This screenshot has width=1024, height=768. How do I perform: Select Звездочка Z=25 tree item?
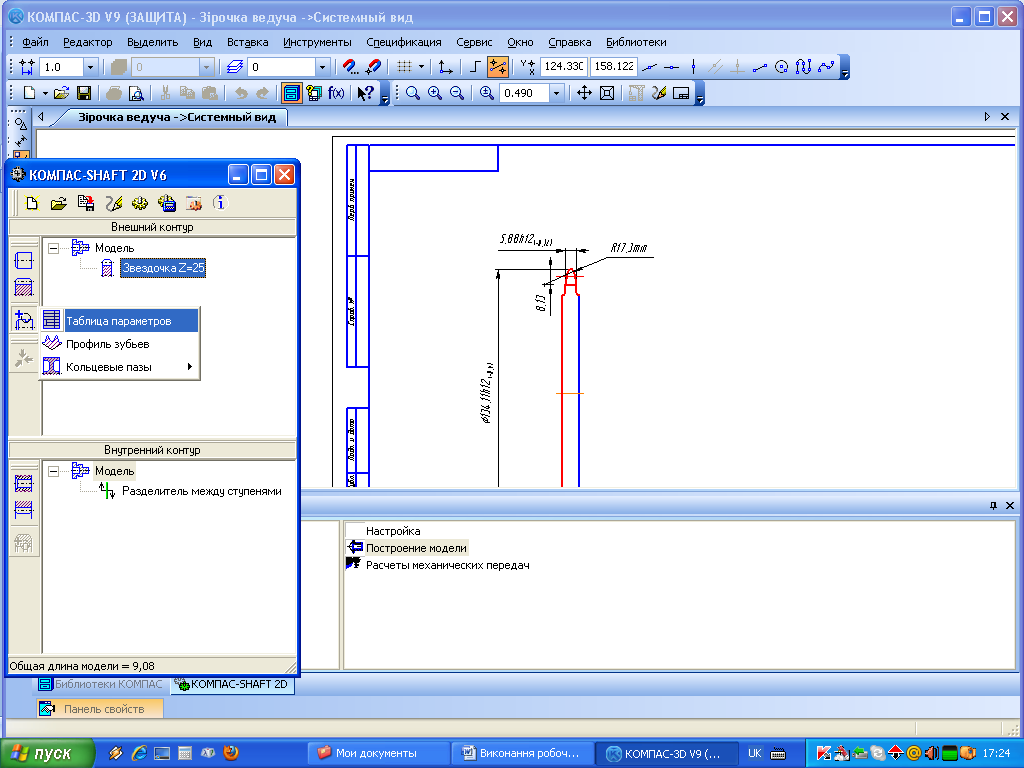click(163, 268)
